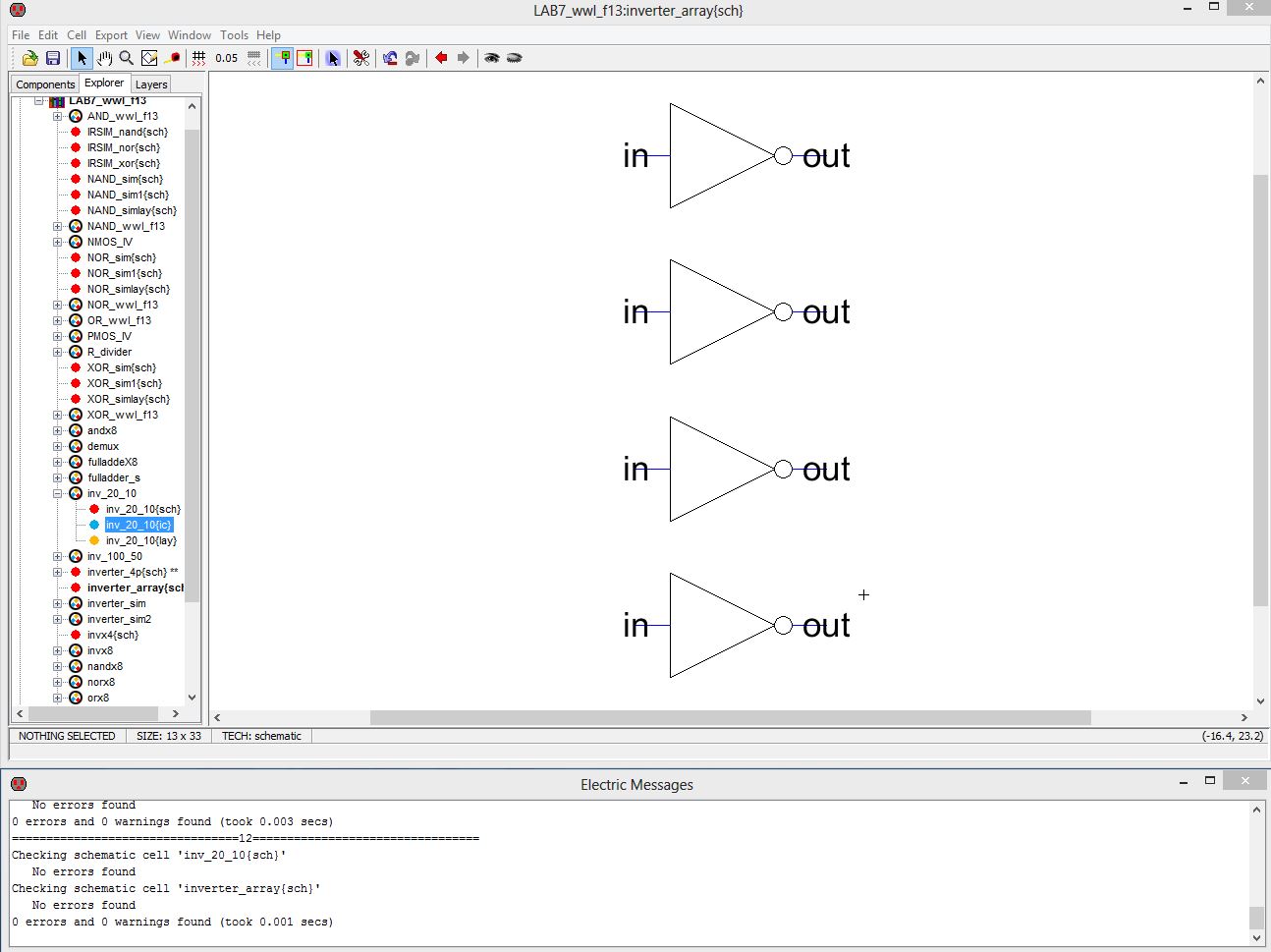Toggle the open-eye expand cells icon
Image resolution: width=1271 pixels, height=952 pixels.
491,58
